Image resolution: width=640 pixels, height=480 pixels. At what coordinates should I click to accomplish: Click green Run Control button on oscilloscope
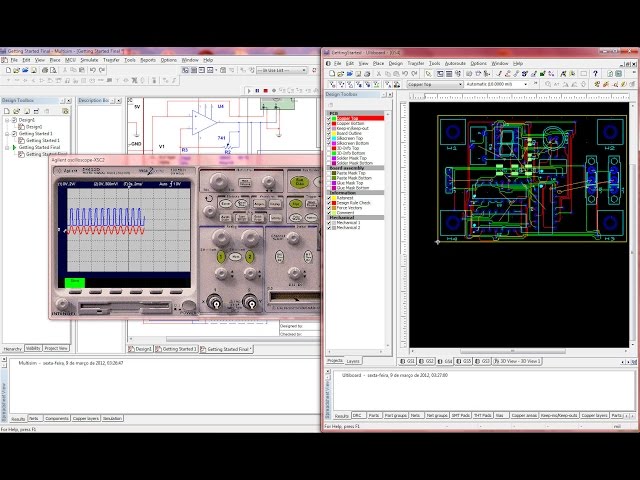(300, 182)
